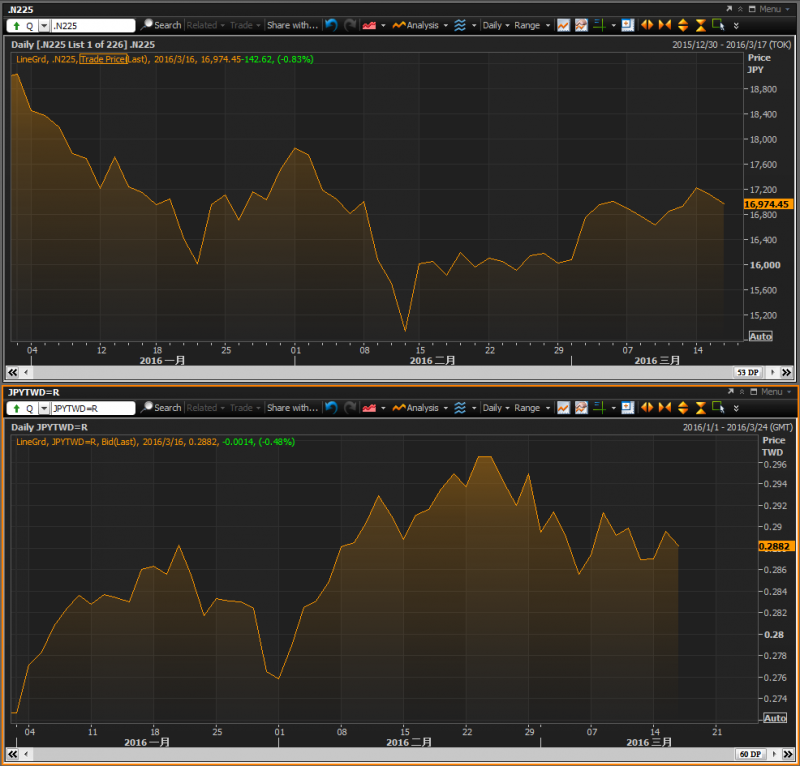
Task: Click the 53 DP slider box on the .N225 scrollbar
Action: pos(747,372)
